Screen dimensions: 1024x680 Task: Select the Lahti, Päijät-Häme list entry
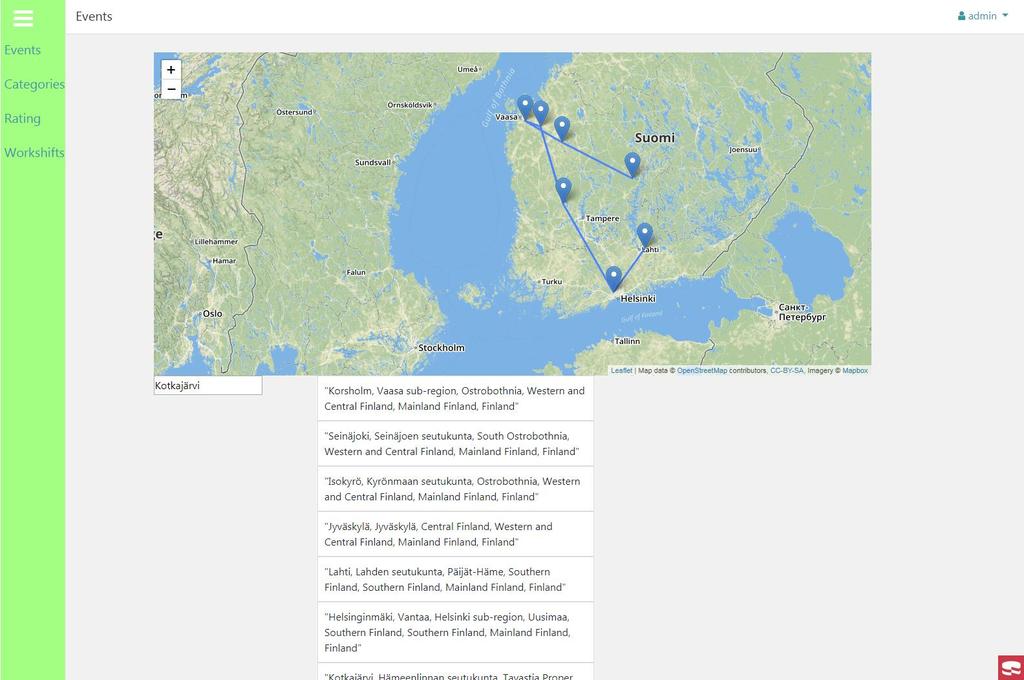click(455, 579)
